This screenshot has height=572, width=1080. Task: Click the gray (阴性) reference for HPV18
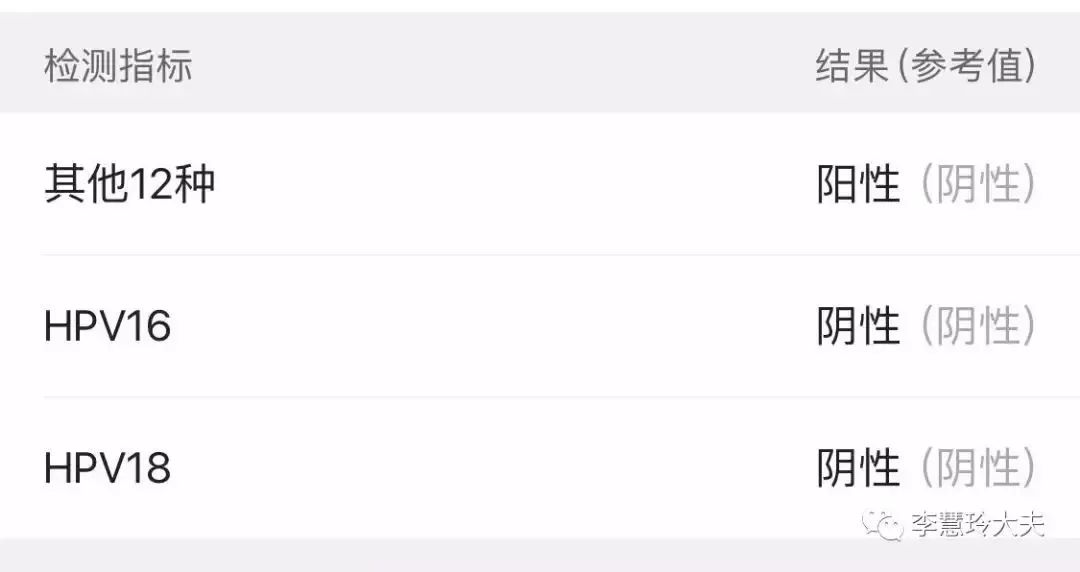[977, 468]
